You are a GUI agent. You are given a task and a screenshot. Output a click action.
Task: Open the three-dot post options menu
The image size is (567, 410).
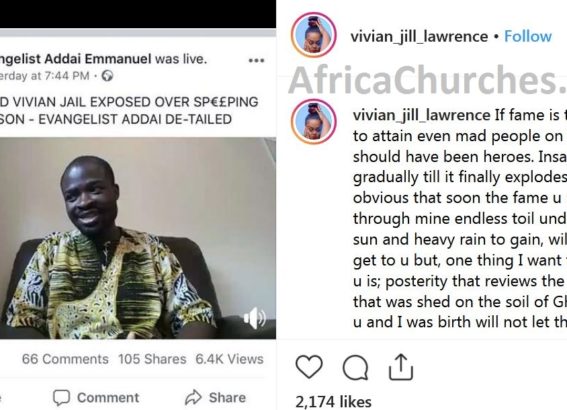(256, 60)
